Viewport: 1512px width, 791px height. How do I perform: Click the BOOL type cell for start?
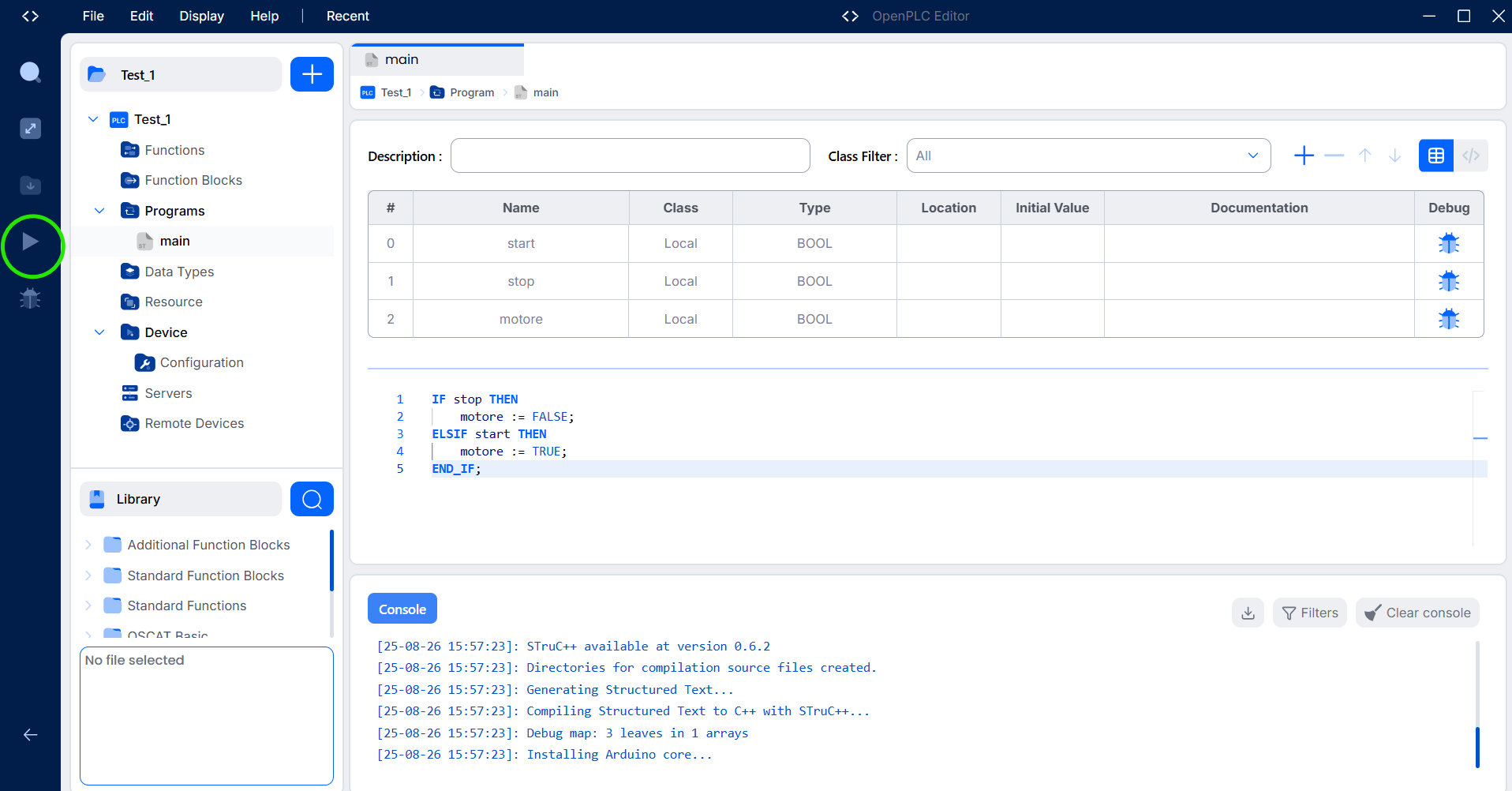(x=814, y=243)
